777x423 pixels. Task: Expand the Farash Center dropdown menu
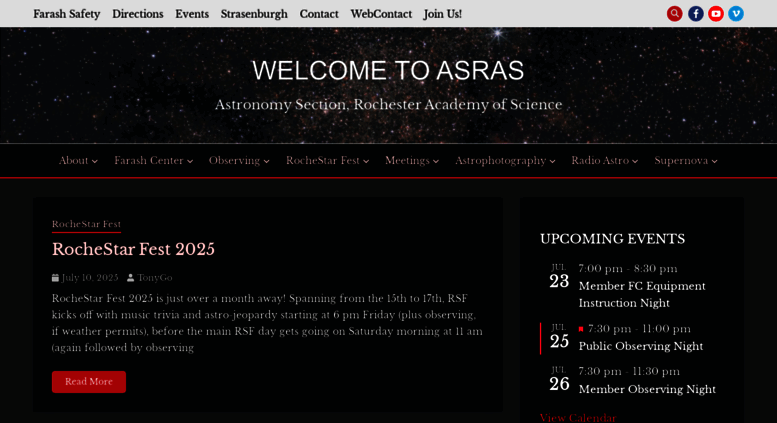coord(154,160)
